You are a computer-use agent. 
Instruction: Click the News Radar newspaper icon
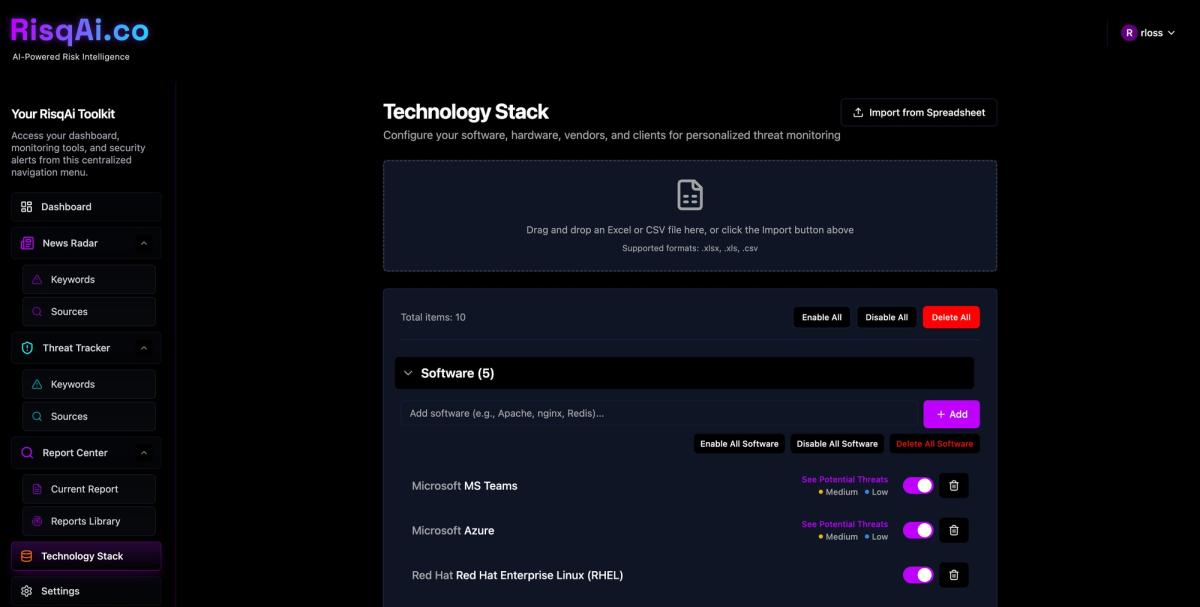click(x=28, y=243)
